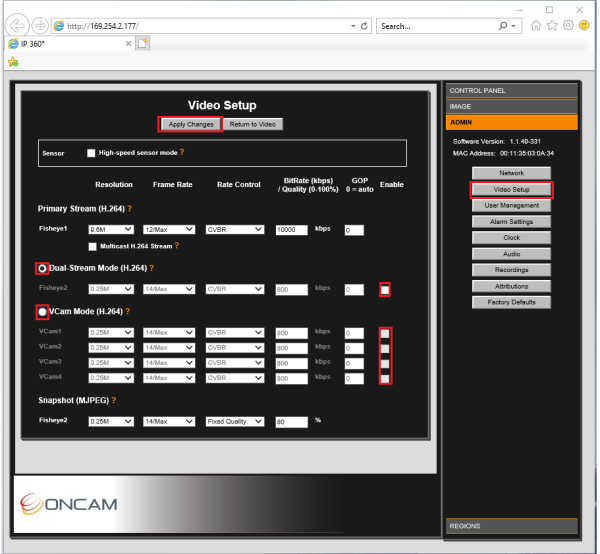Open Snapshot Fisheye2 frame rate dropdown
This screenshot has width=600, height=554.
pos(169,422)
